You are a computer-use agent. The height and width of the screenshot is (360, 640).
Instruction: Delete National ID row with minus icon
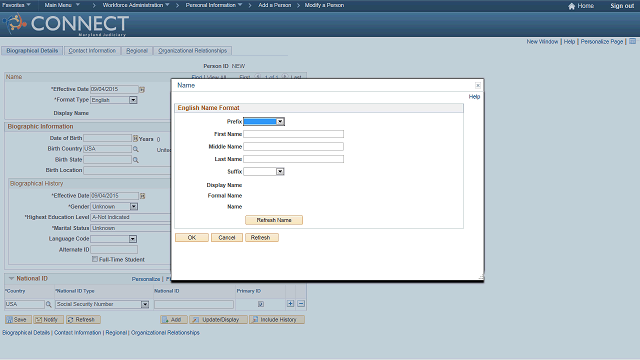coord(301,304)
